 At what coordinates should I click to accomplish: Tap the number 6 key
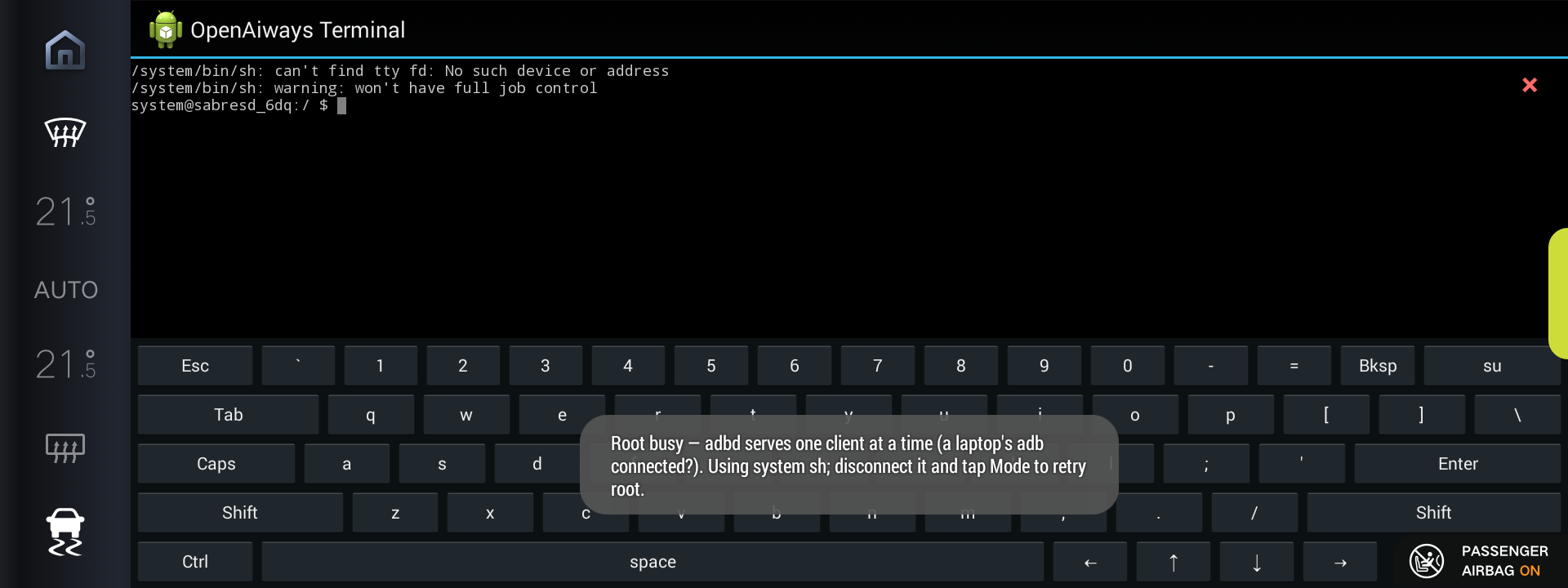[795, 366]
